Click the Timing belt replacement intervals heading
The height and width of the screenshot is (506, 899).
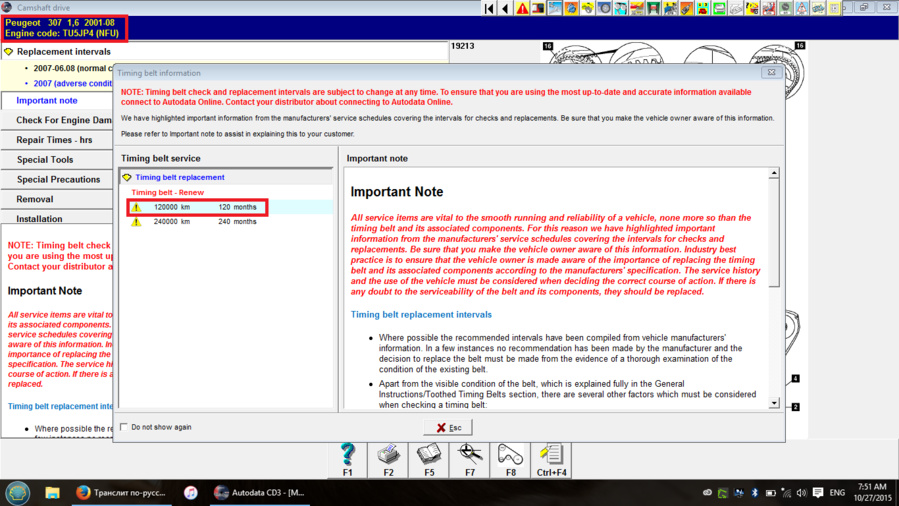coord(421,315)
